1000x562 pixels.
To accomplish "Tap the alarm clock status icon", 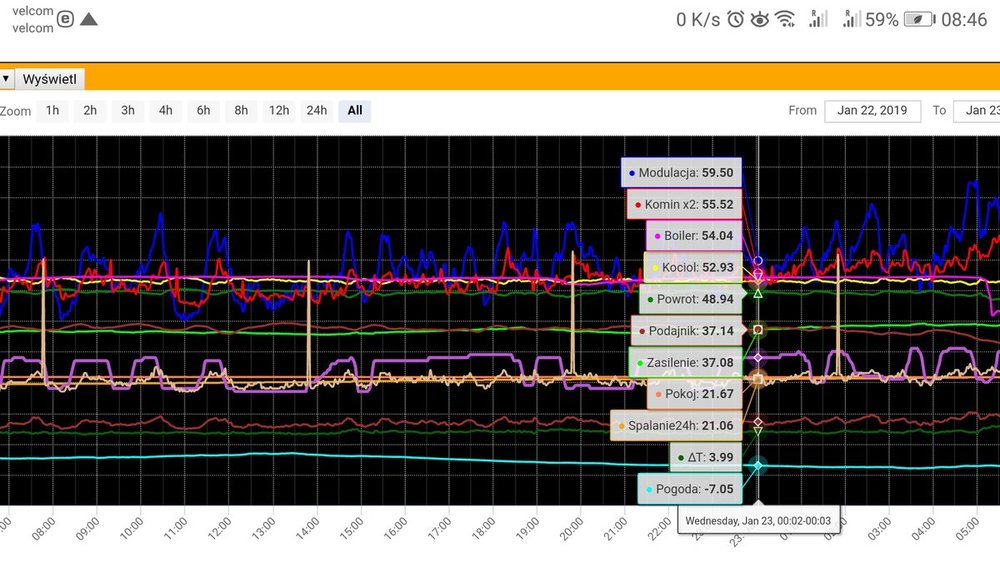I will (736, 19).
